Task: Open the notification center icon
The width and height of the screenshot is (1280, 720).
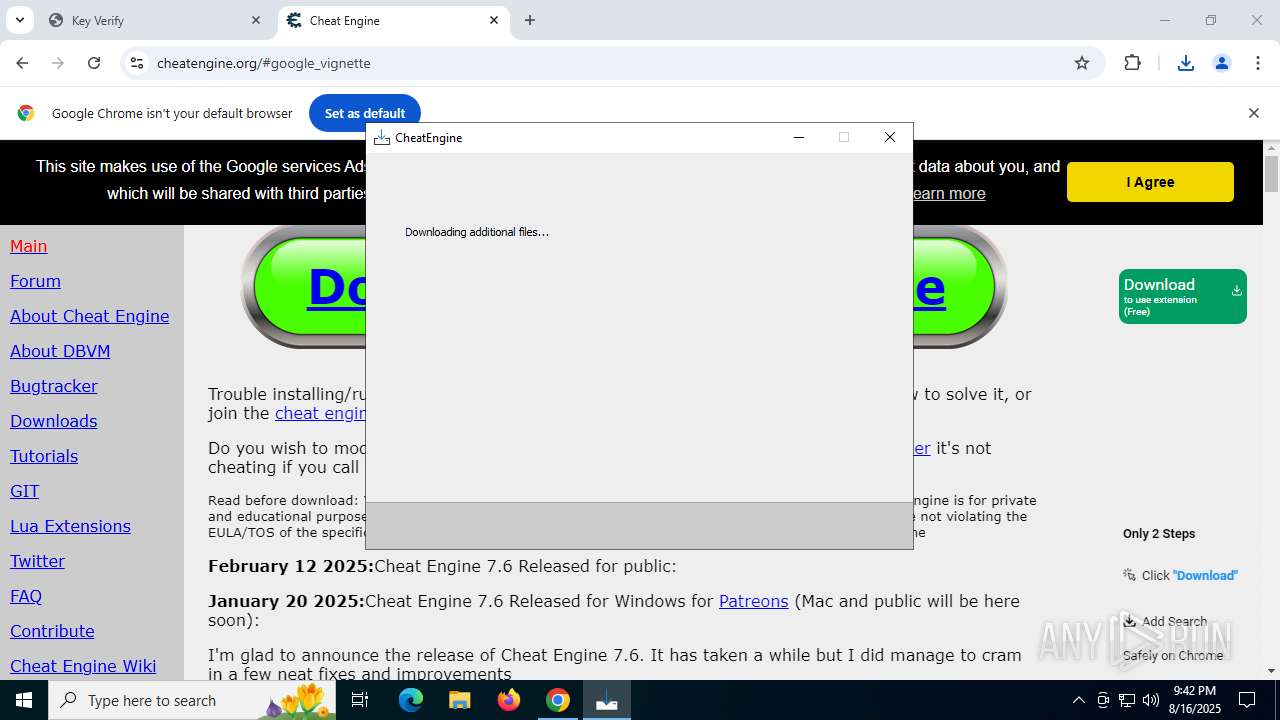Action: 1248,700
